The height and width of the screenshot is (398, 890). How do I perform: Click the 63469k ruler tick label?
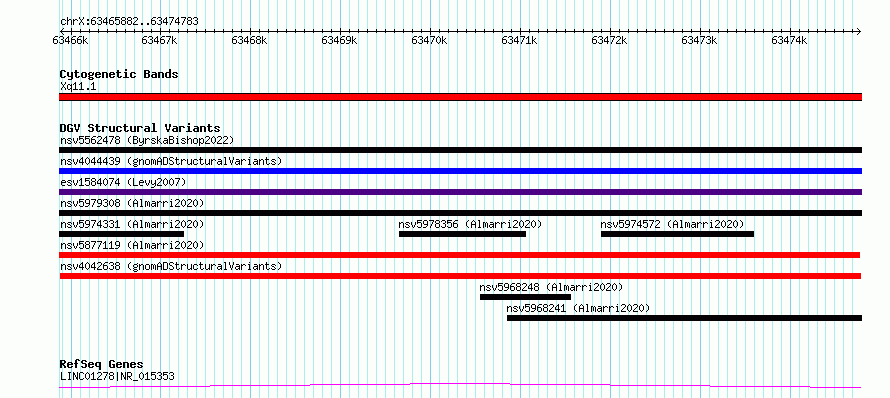click(340, 40)
